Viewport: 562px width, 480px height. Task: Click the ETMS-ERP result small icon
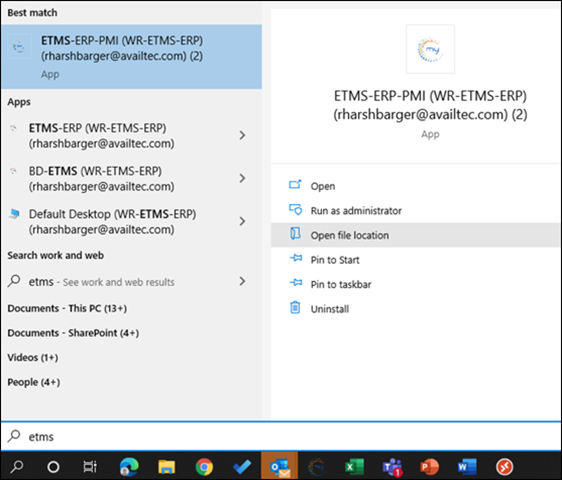coord(14,128)
